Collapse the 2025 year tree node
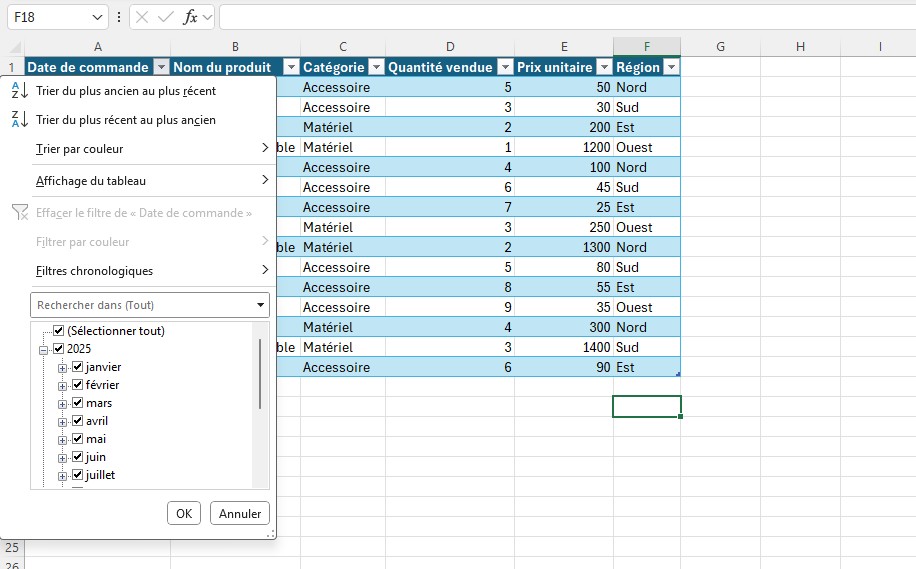 (43, 349)
